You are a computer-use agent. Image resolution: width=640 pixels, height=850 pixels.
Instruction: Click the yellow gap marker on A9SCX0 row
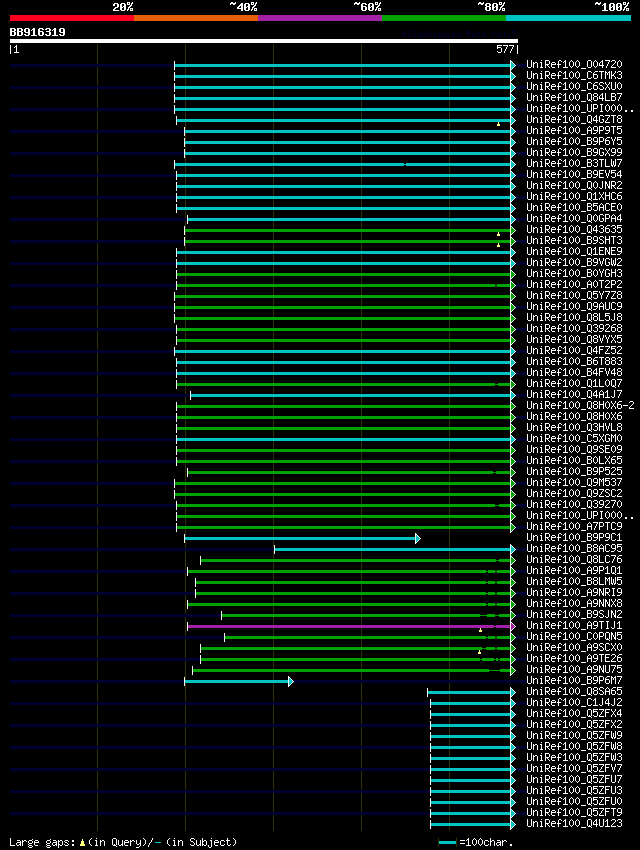coord(479,652)
